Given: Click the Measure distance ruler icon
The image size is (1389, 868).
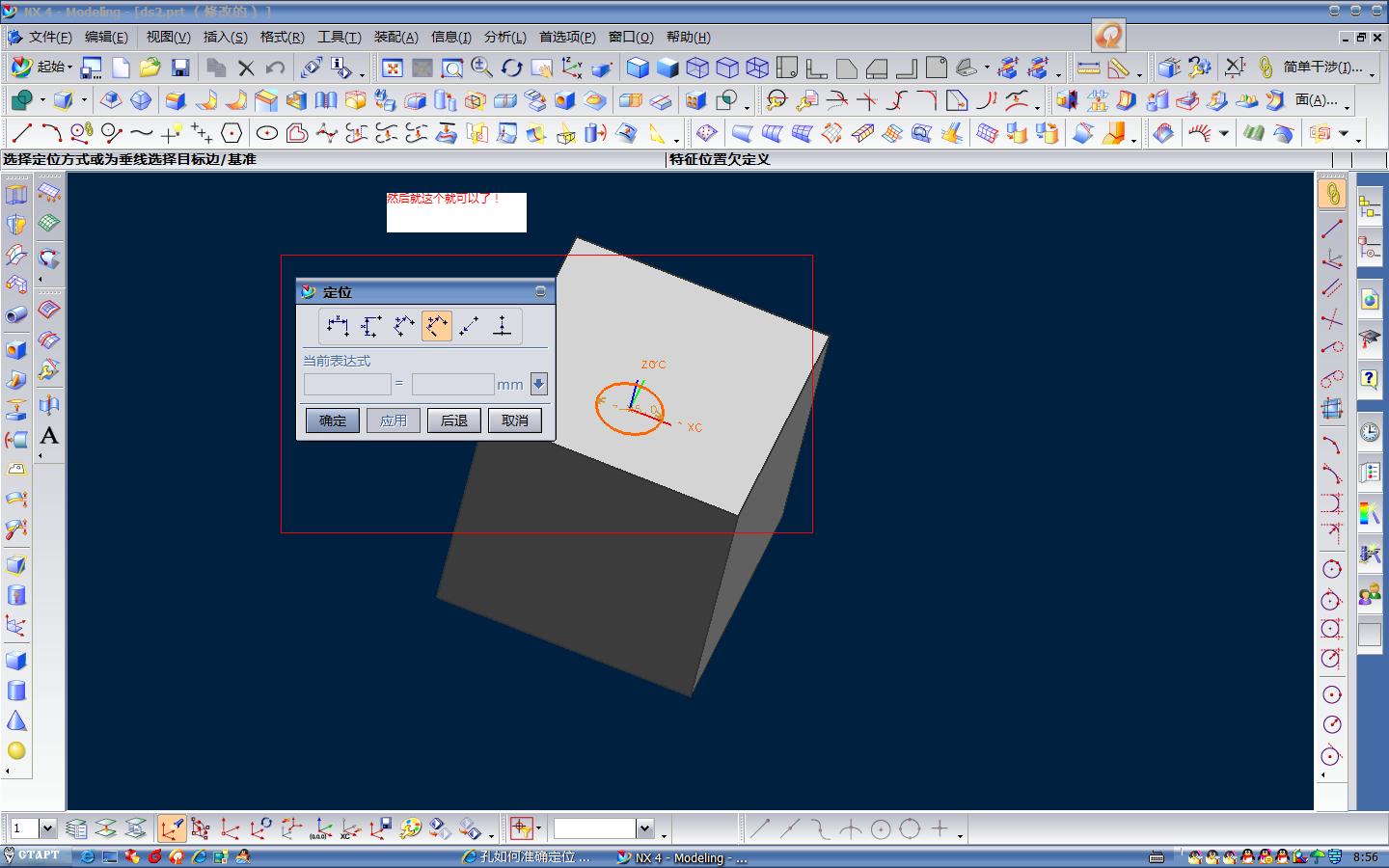Looking at the screenshot, I should coord(1088,68).
